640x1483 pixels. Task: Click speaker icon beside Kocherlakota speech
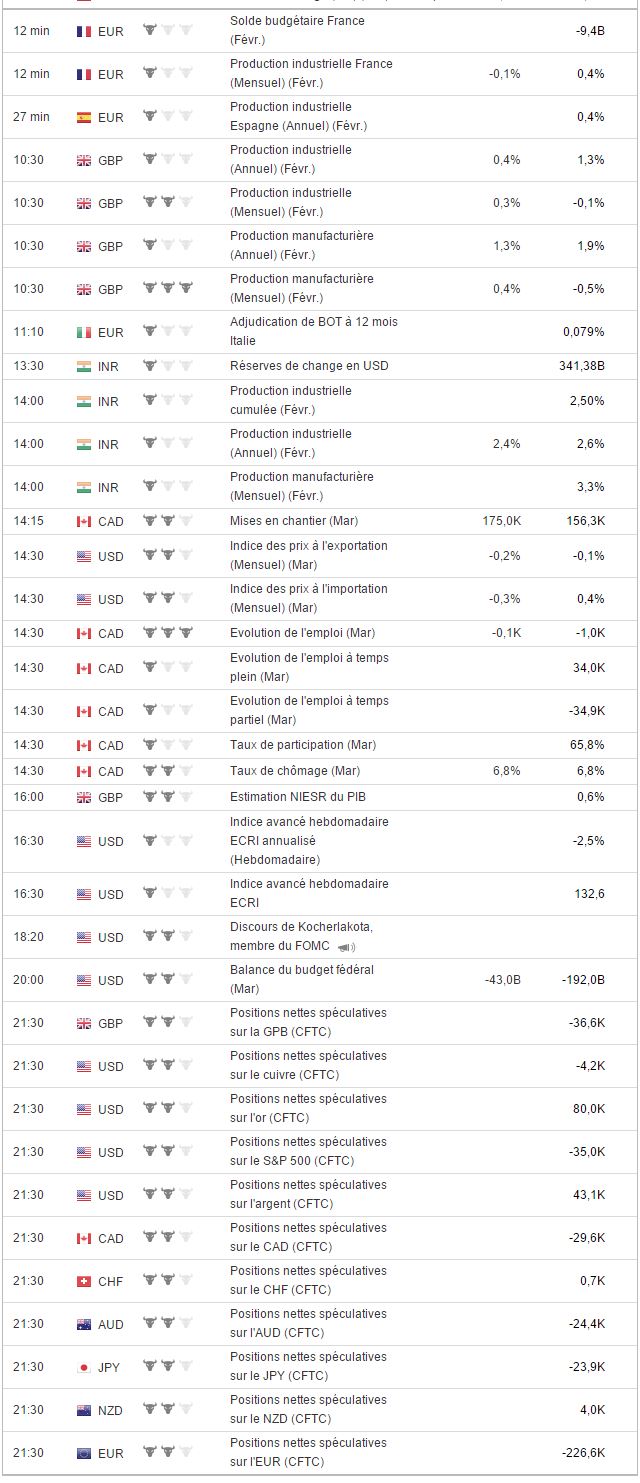coord(346,947)
